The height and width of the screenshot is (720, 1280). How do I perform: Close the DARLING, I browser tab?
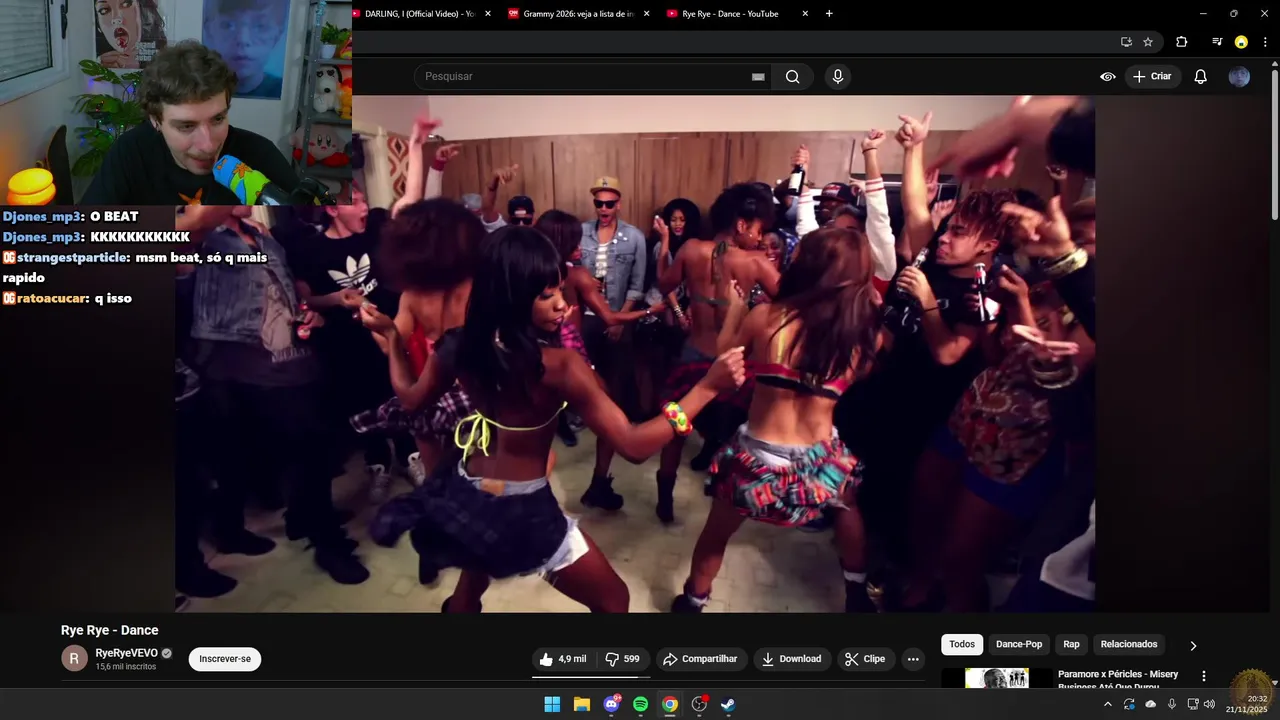click(488, 14)
